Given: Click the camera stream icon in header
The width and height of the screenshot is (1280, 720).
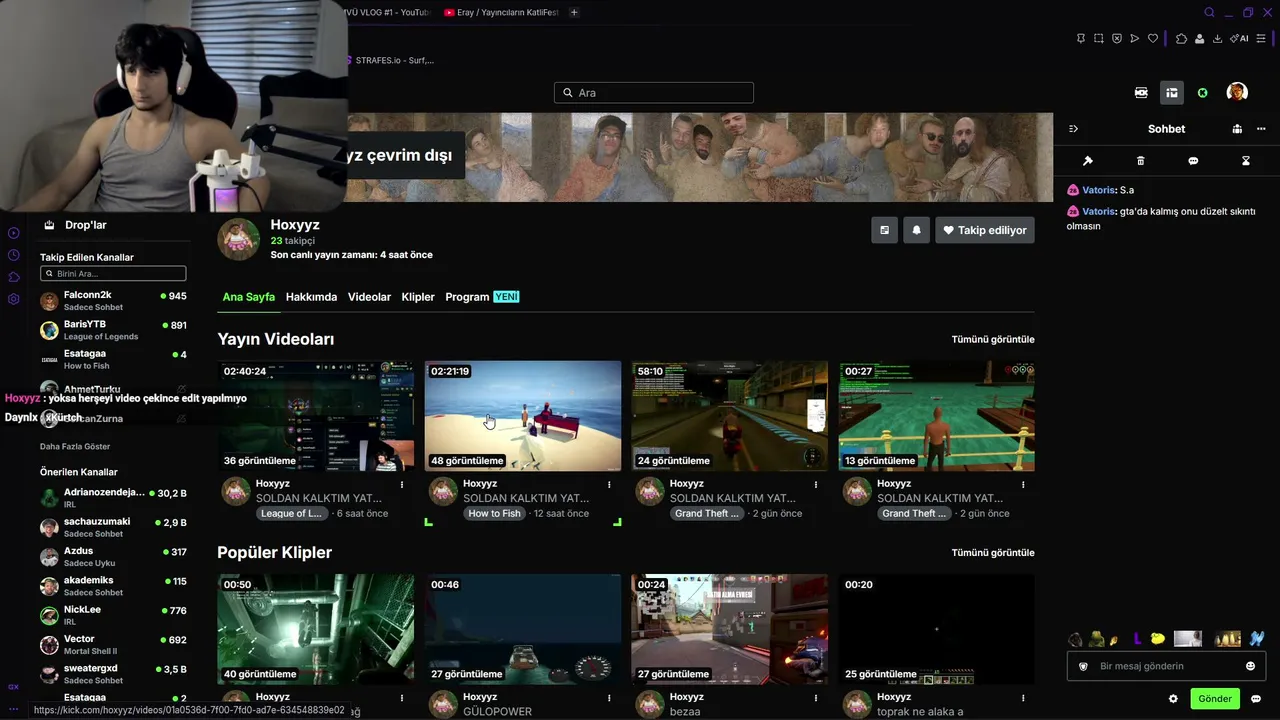Looking at the screenshot, I should (x=1141, y=93).
